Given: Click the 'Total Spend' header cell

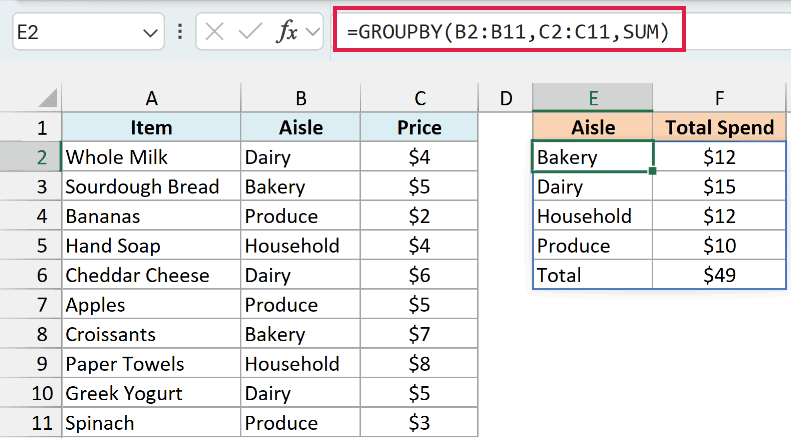Looking at the screenshot, I should (x=719, y=128).
